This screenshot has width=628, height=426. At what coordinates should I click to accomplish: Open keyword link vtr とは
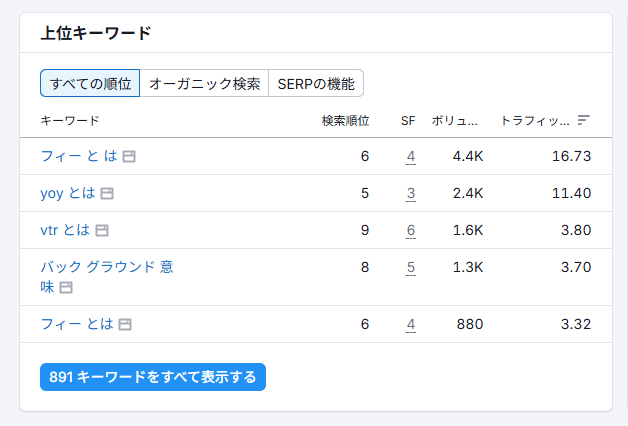tap(65, 230)
